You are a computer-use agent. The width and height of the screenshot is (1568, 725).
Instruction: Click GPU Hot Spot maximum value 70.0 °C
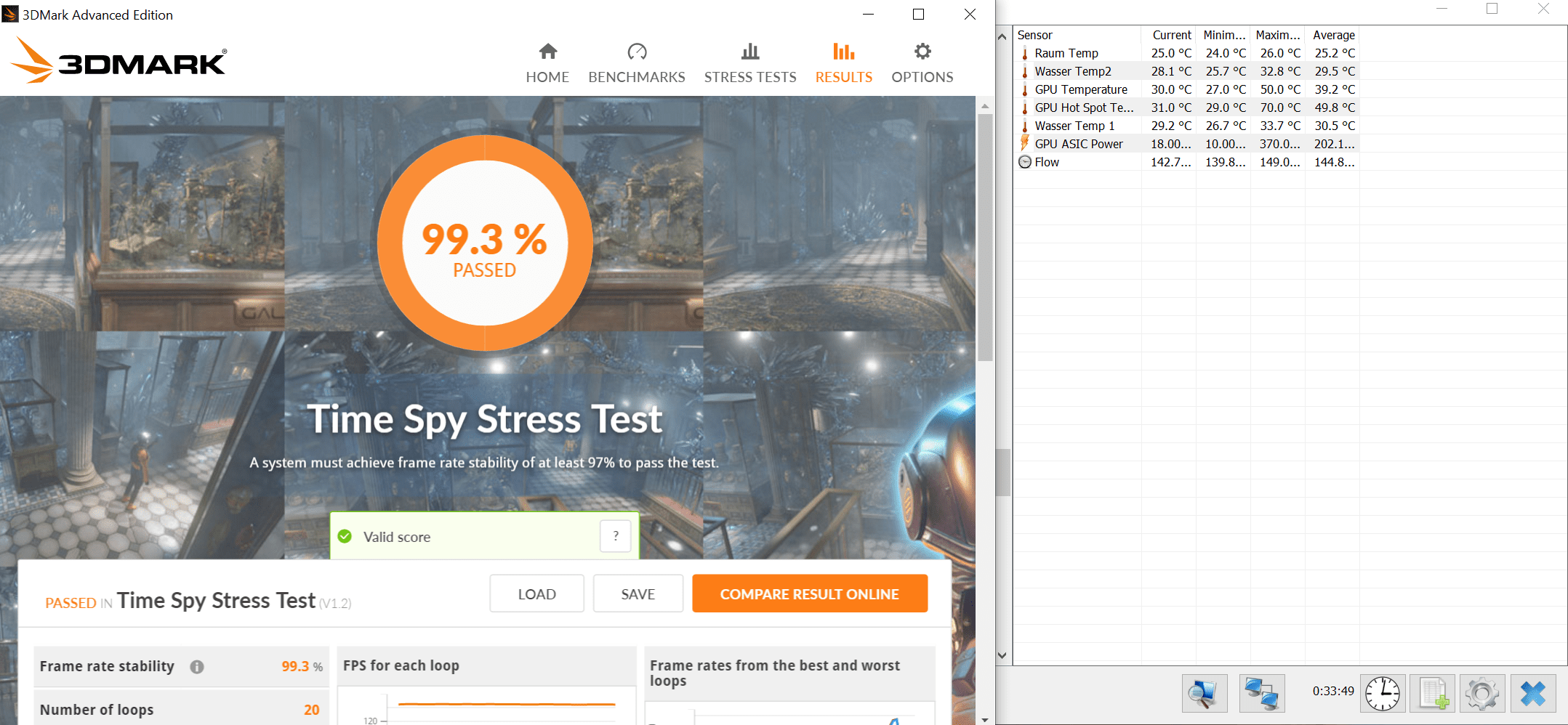coord(1280,108)
